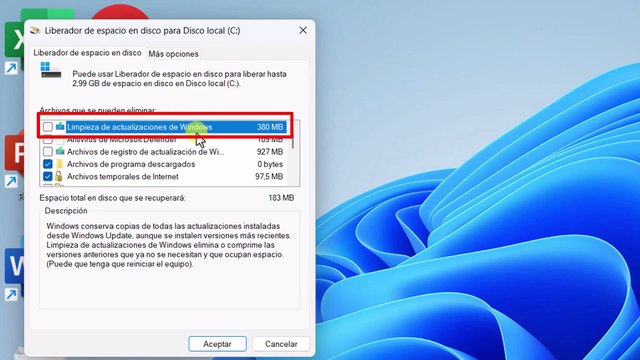Click the 380 MB size value

click(270, 127)
